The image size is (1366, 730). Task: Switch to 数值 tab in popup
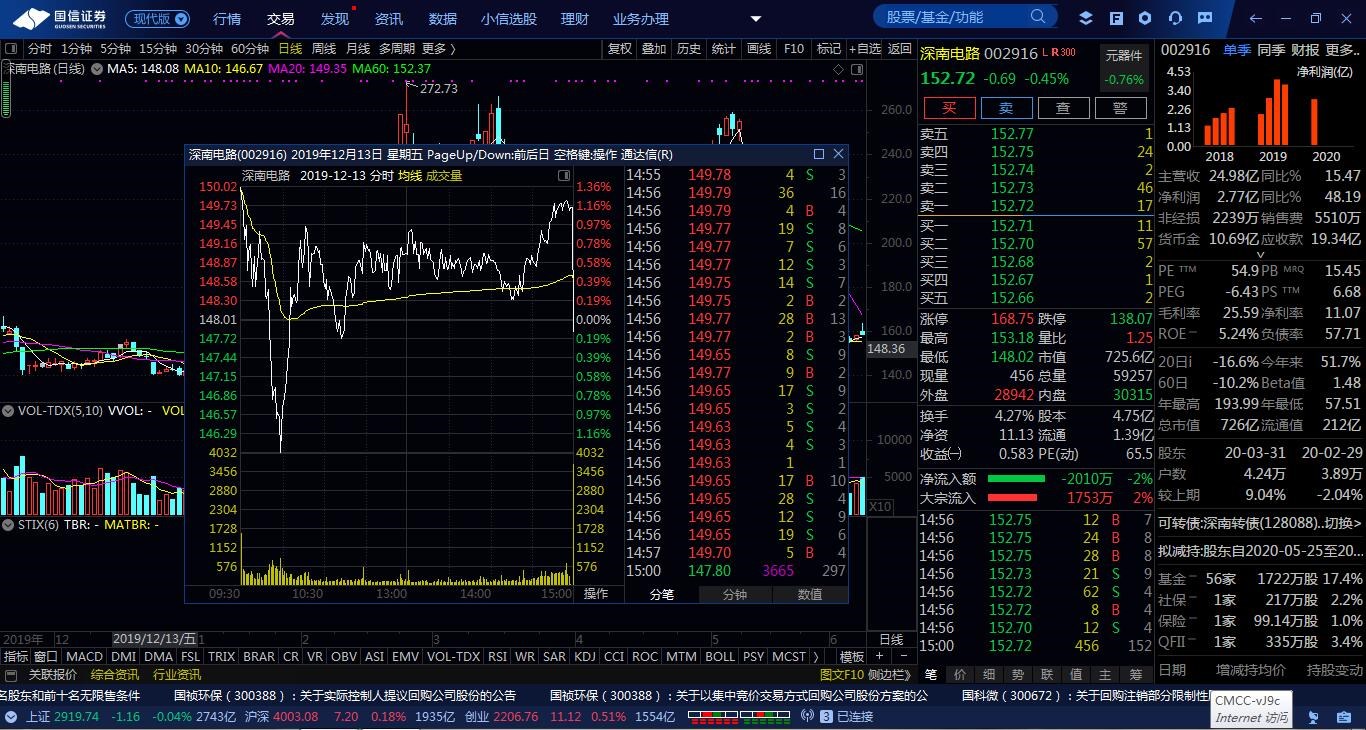[810, 594]
